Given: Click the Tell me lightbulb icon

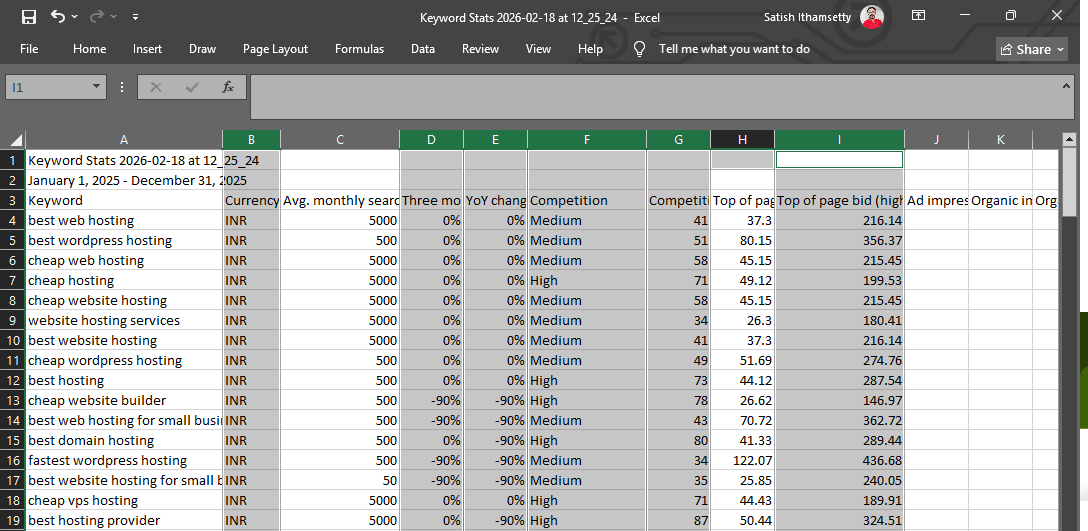Looking at the screenshot, I should [x=640, y=49].
